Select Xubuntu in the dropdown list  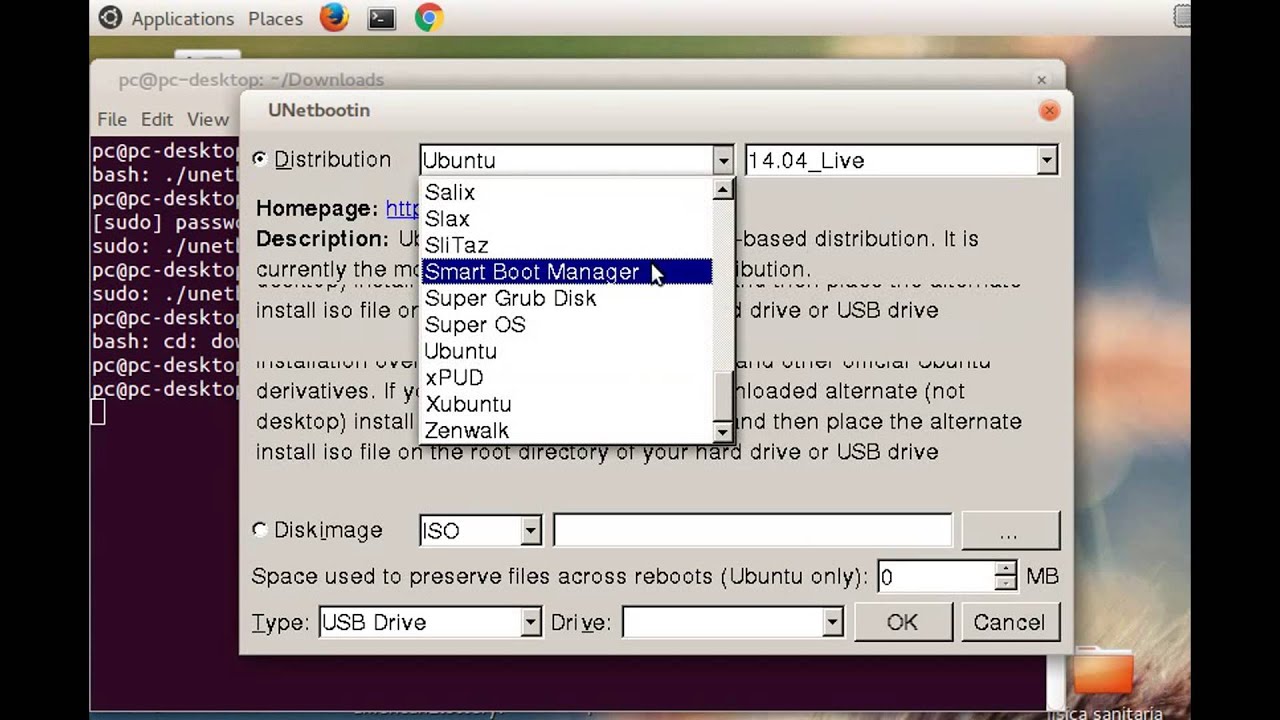point(567,404)
